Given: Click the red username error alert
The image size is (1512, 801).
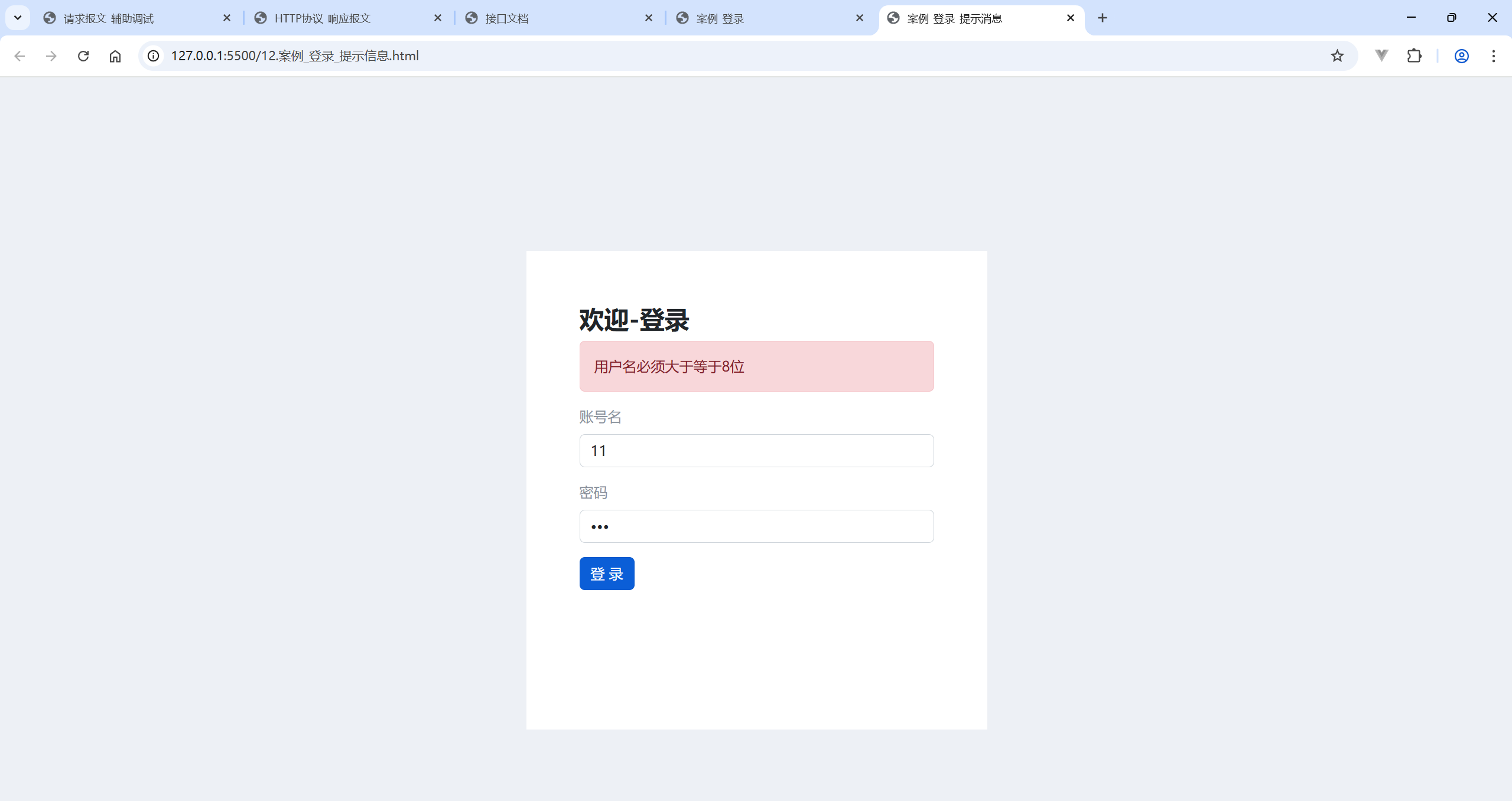Looking at the screenshot, I should (x=756, y=366).
